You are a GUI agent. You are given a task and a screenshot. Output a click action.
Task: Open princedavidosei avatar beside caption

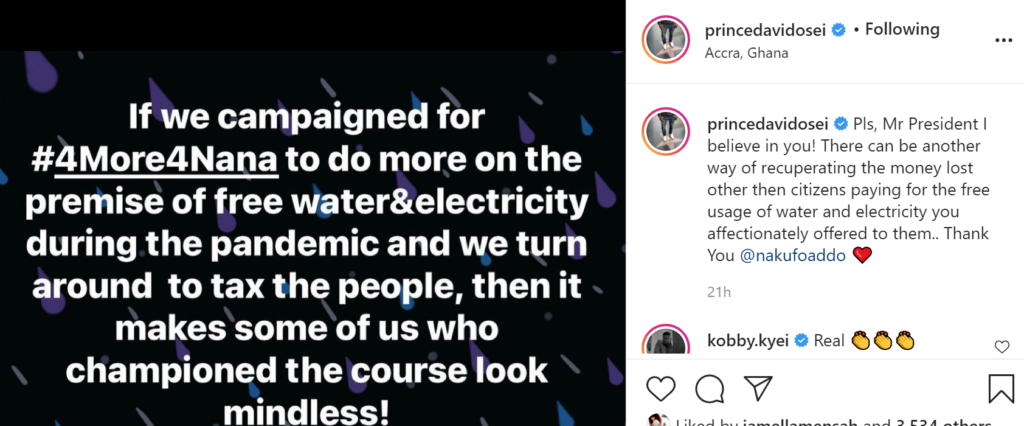pos(665,131)
